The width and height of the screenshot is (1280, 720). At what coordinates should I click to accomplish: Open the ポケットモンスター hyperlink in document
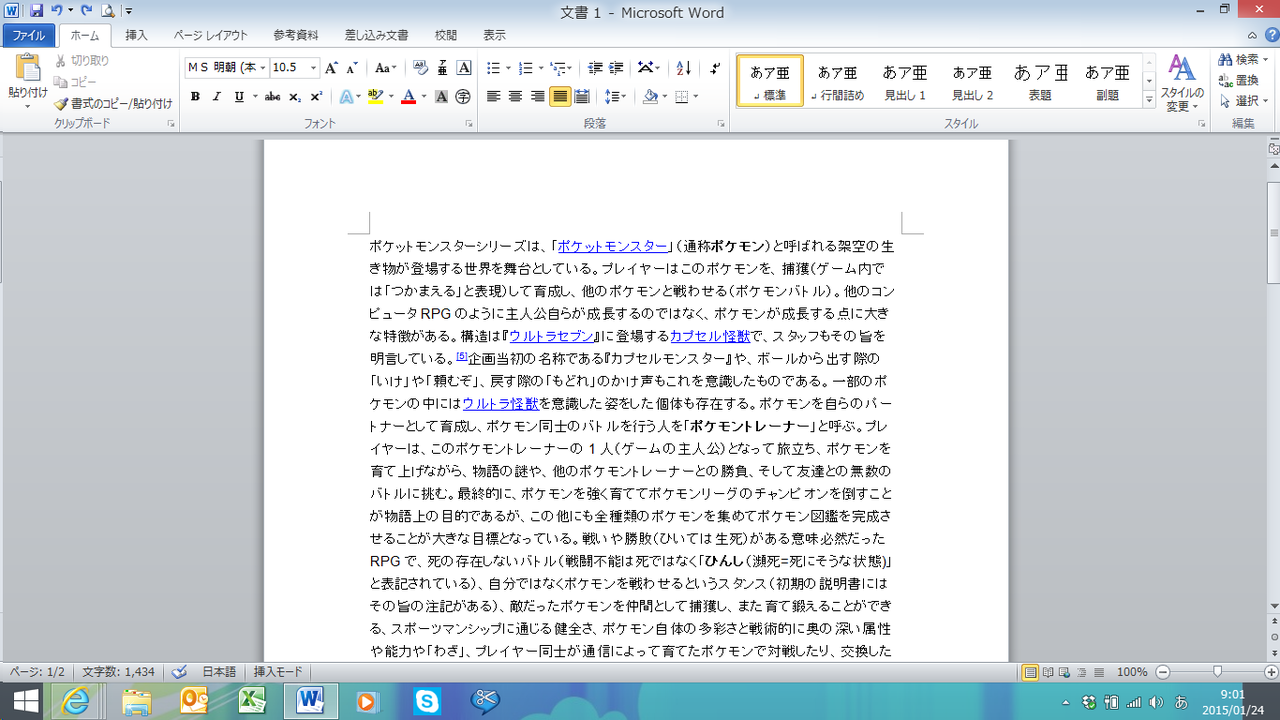click(x=612, y=246)
